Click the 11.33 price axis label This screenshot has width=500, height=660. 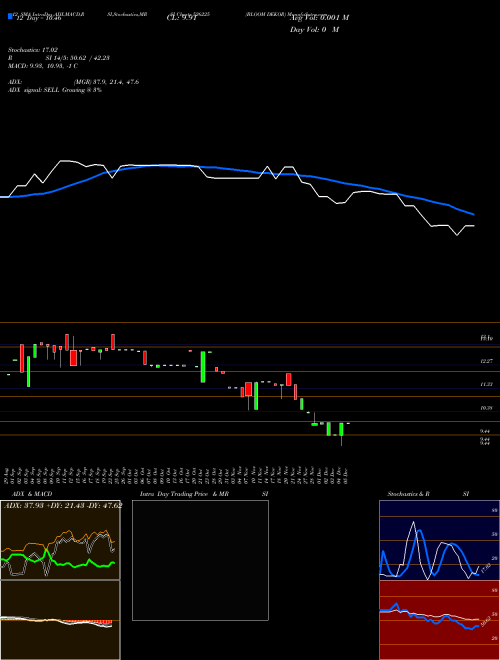(x=487, y=384)
